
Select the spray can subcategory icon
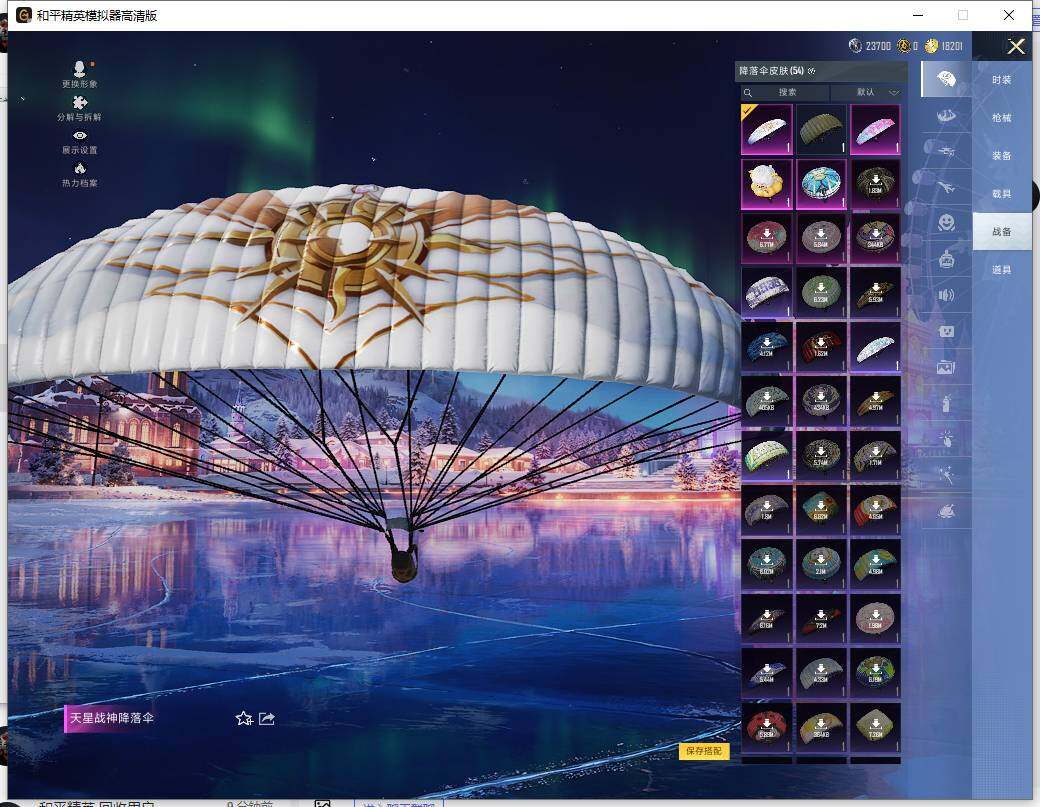click(946, 403)
